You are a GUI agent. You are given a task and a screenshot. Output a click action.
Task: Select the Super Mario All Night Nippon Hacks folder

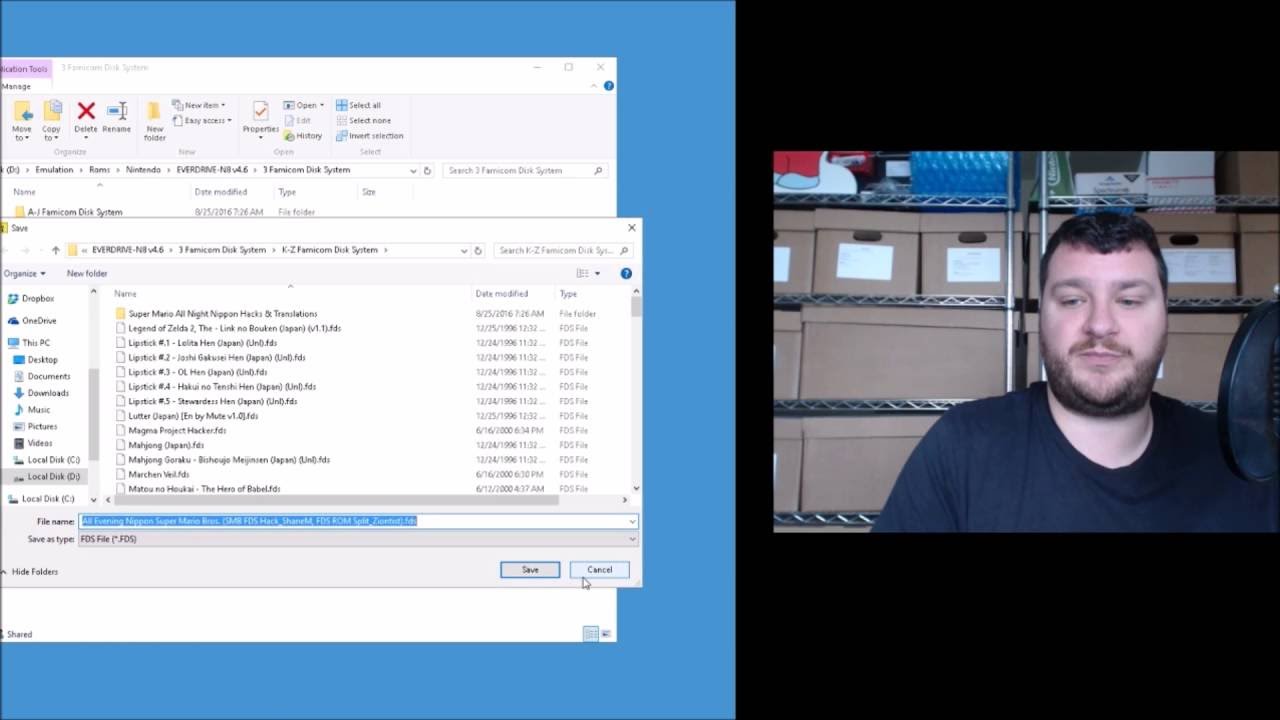tap(223, 313)
